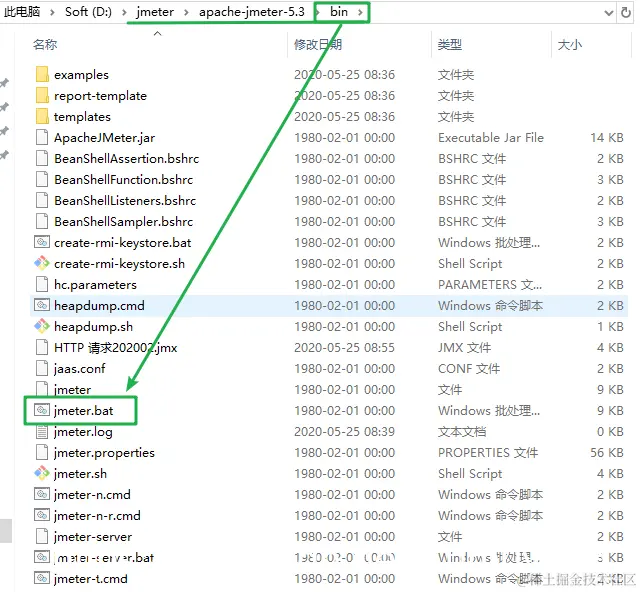This screenshot has height=592, width=641.
Task: Select the heapdump.cmd script icon
Action: 42,305
